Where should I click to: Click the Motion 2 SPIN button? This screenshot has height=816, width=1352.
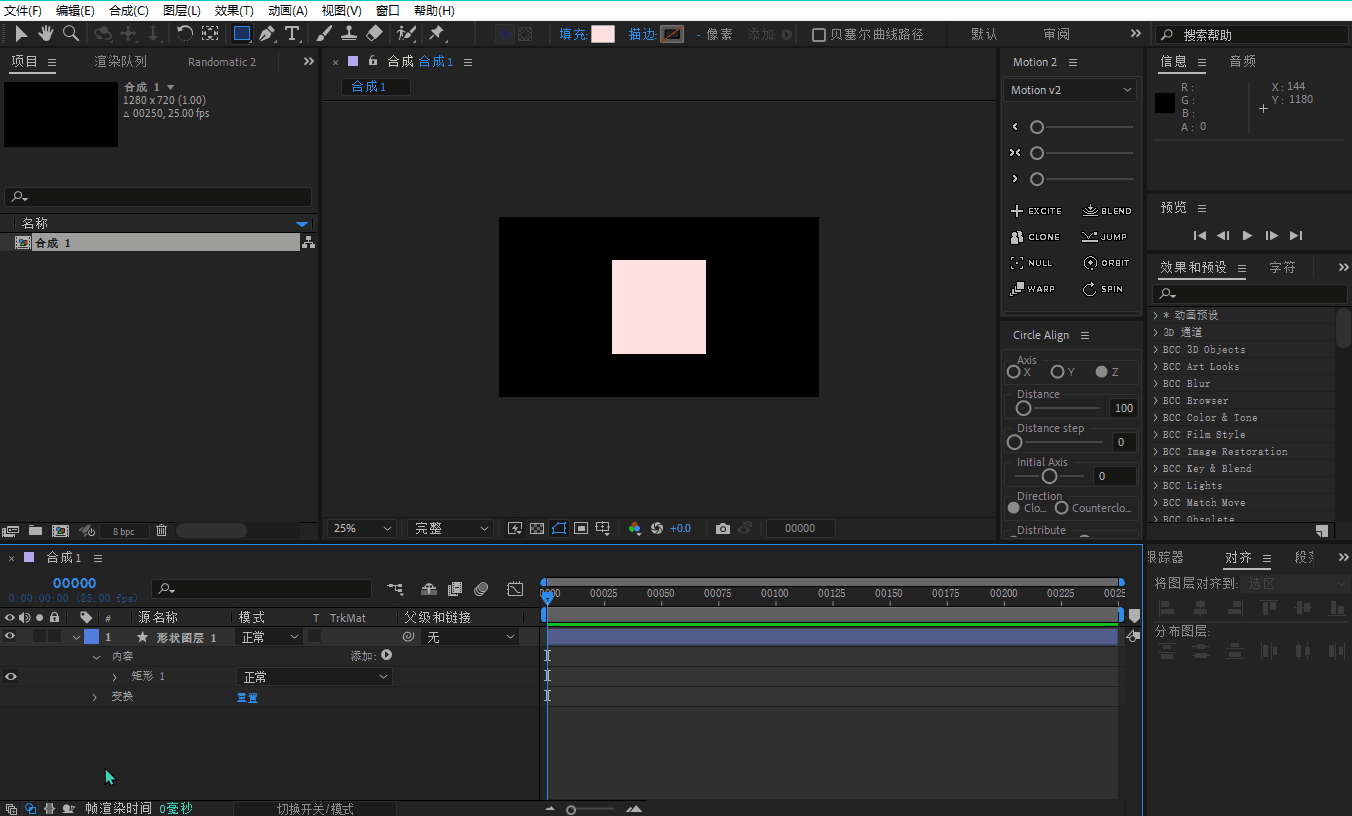(x=1103, y=289)
